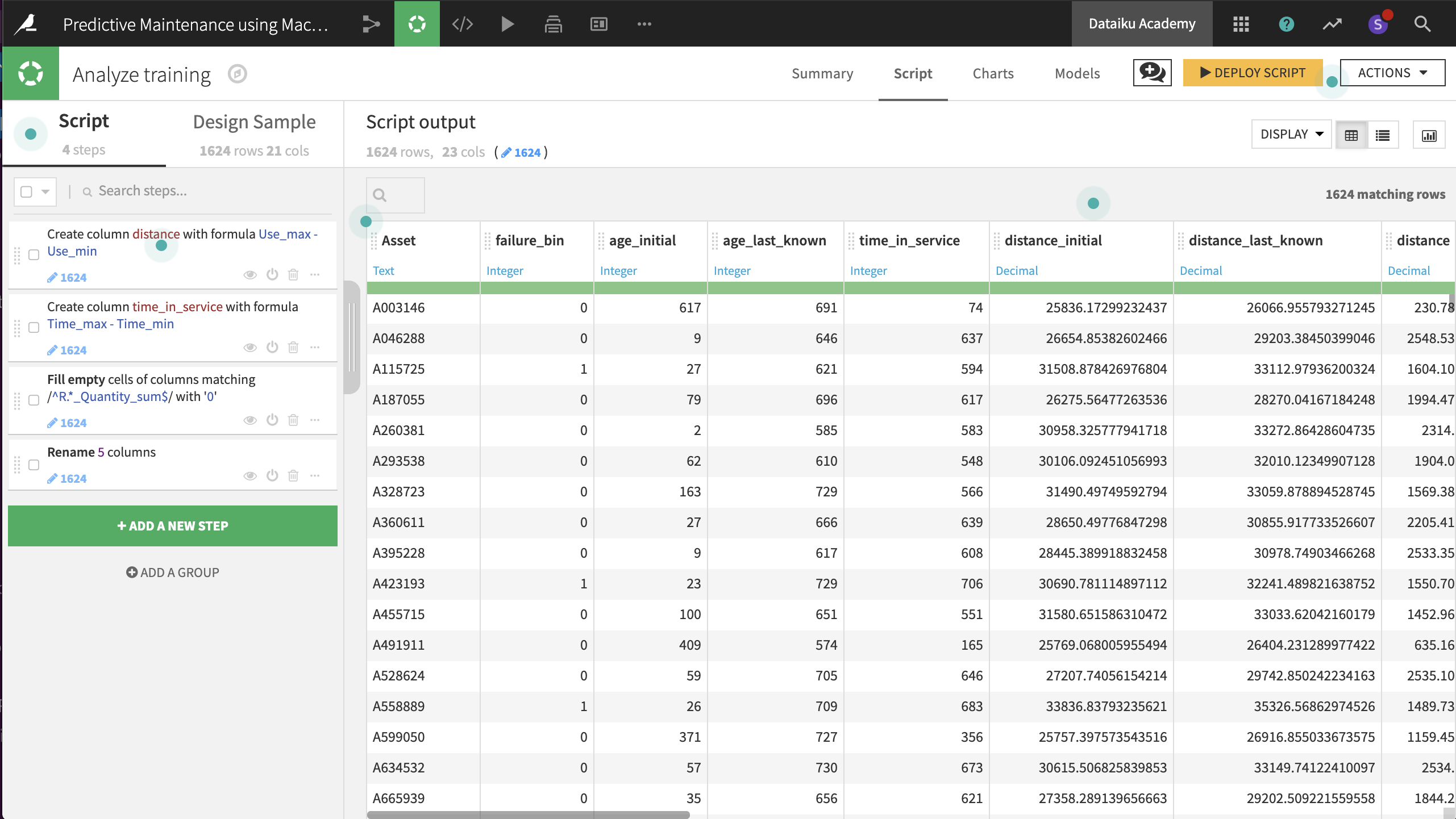Open the applications grid icon
This screenshot has height=819, width=1456.
pos(1241,24)
